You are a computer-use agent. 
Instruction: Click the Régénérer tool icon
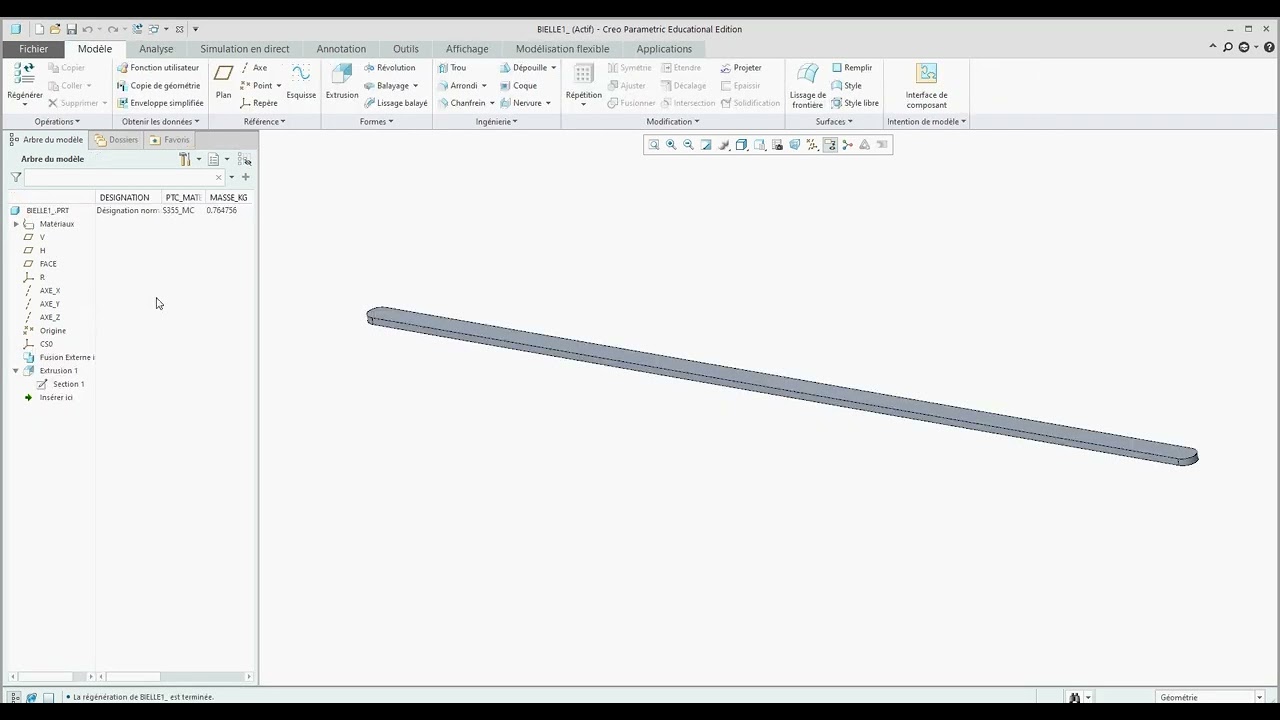(x=24, y=73)
